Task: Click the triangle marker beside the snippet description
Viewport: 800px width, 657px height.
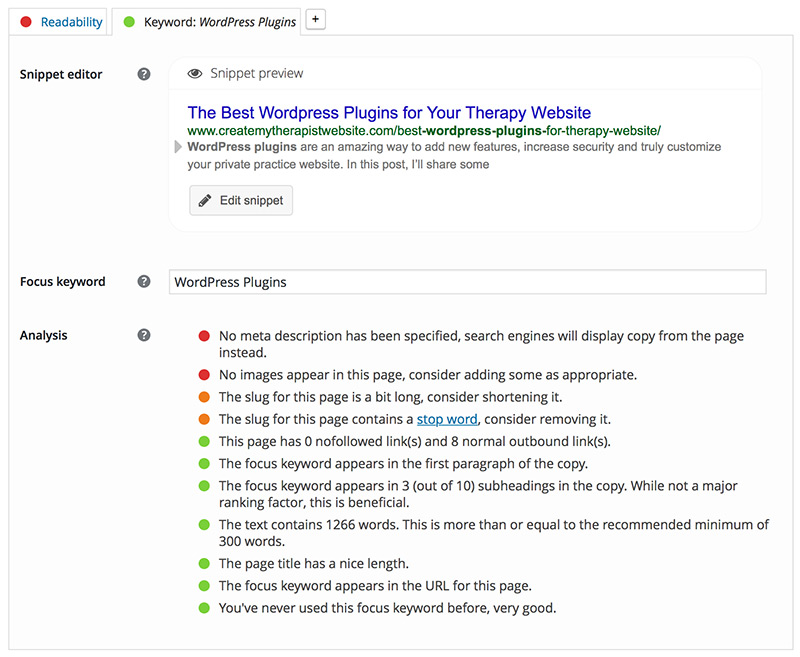Action: coord(178,147)
